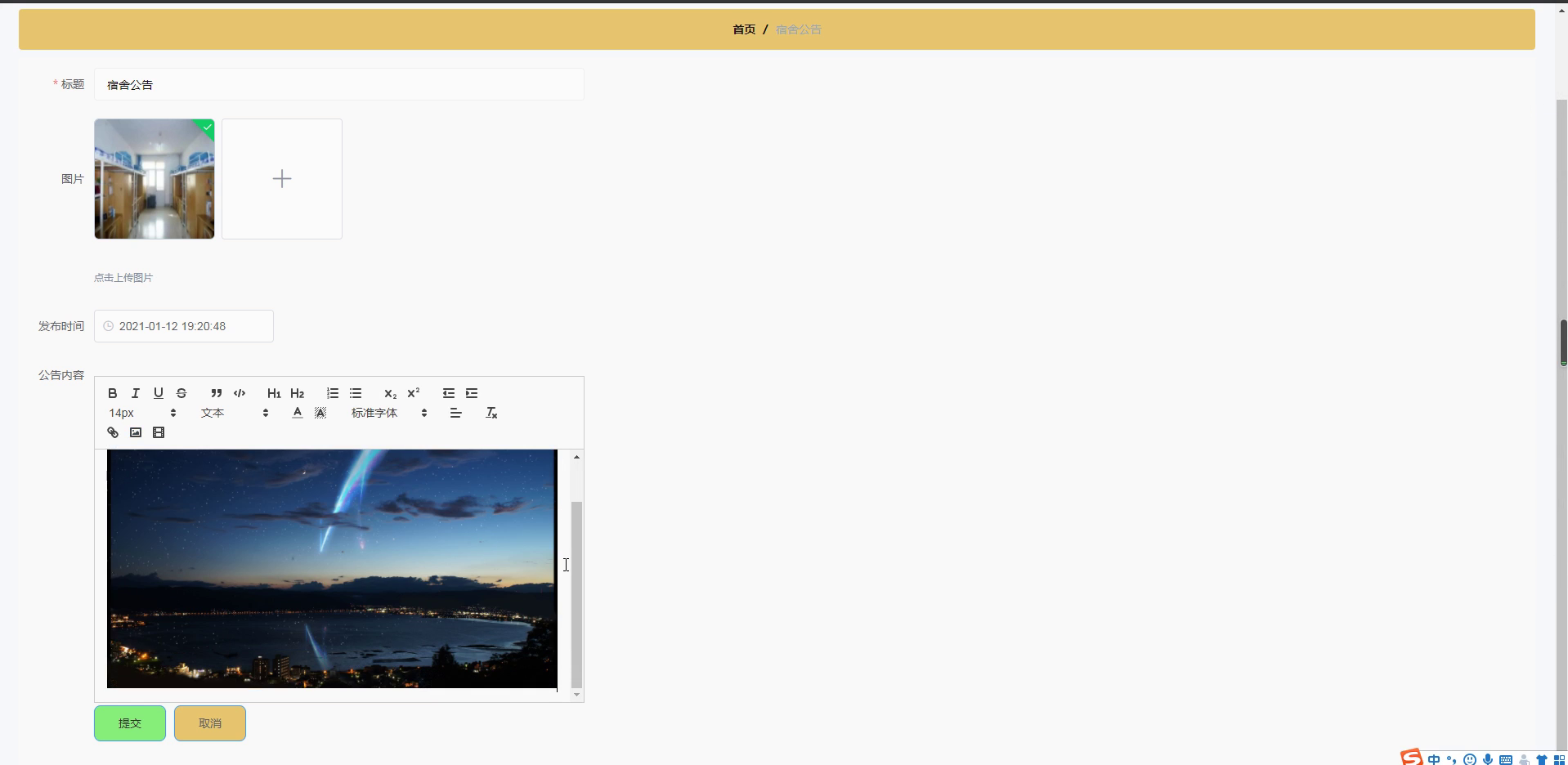This screenshot has height=765, width=1568.
Task: Click the editor scrollbar up arrow
Action: (x=576, y=457)
